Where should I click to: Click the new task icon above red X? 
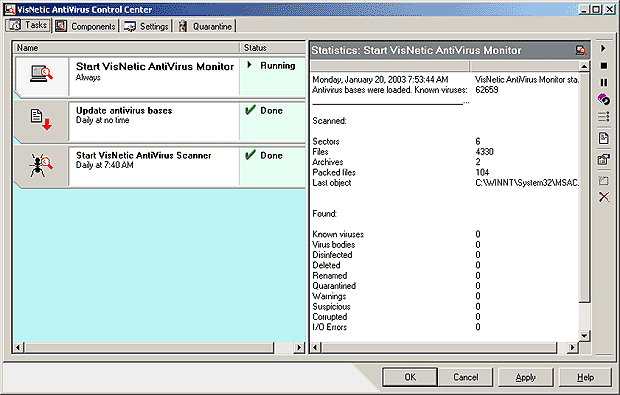(x=603, y=180)
